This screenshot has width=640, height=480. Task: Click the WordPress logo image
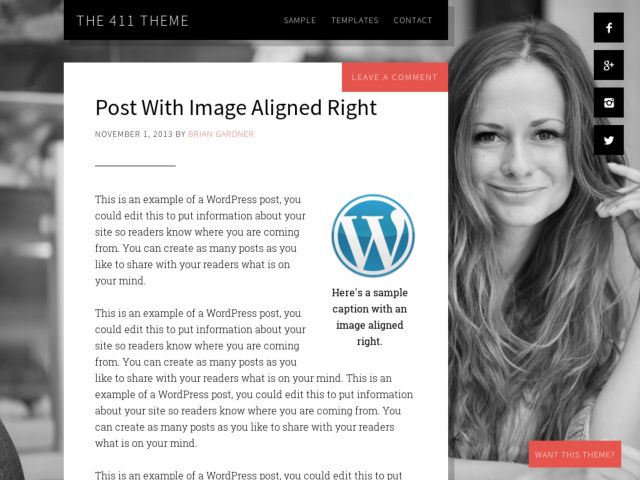(x=373, y=236)
